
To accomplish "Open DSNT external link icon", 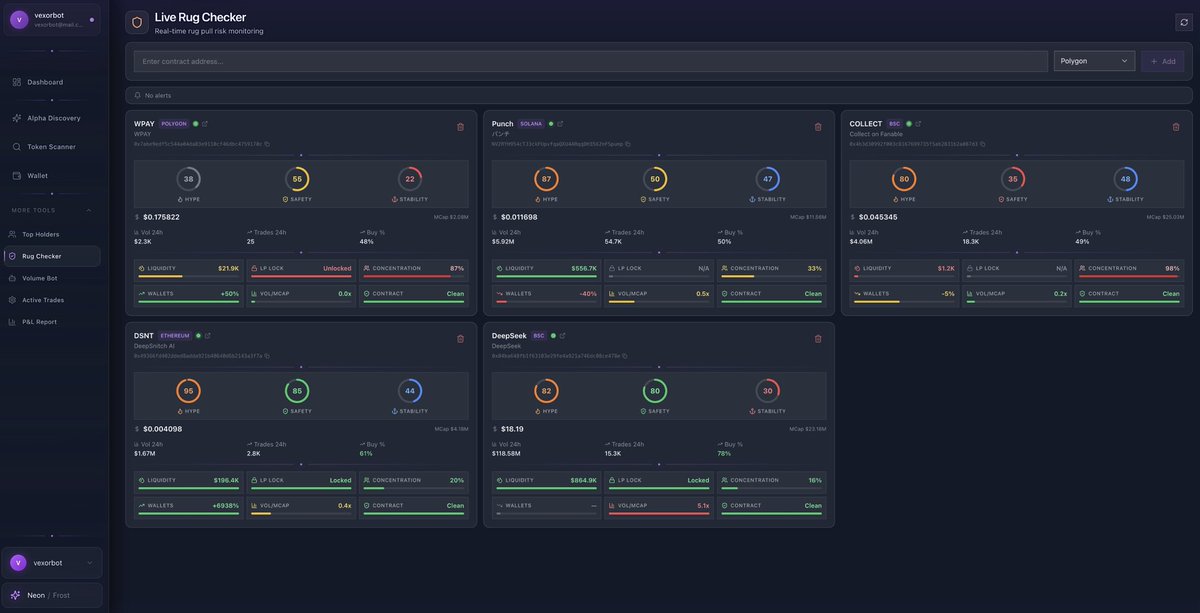I will pos(207,336).
